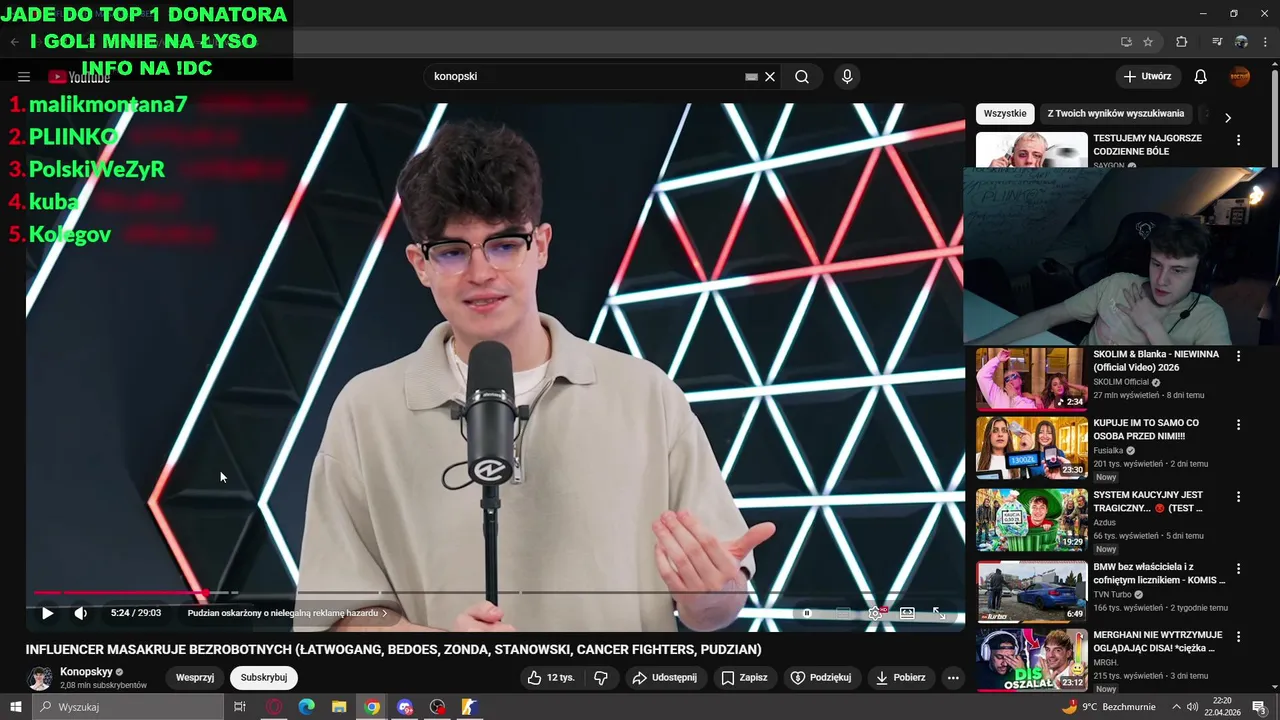Open File Explorer from the taskbar
1280x720 pixels.
[339, 707]
